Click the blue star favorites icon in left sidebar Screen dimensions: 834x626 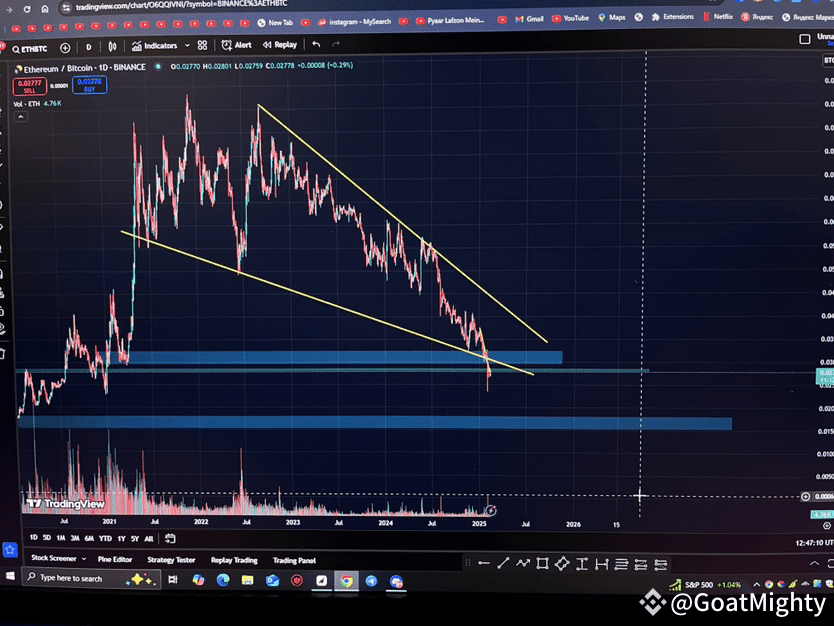(x=10, y=550)
